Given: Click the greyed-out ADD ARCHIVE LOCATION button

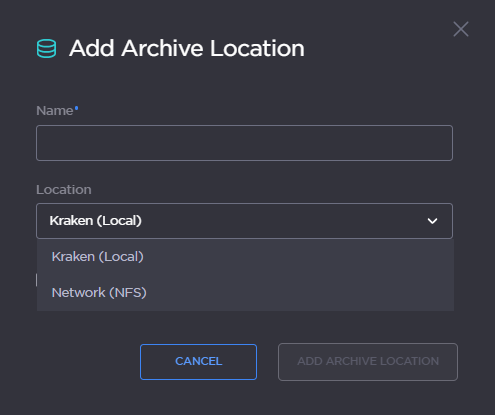Looking at the screenshot, I should (368, 362).
